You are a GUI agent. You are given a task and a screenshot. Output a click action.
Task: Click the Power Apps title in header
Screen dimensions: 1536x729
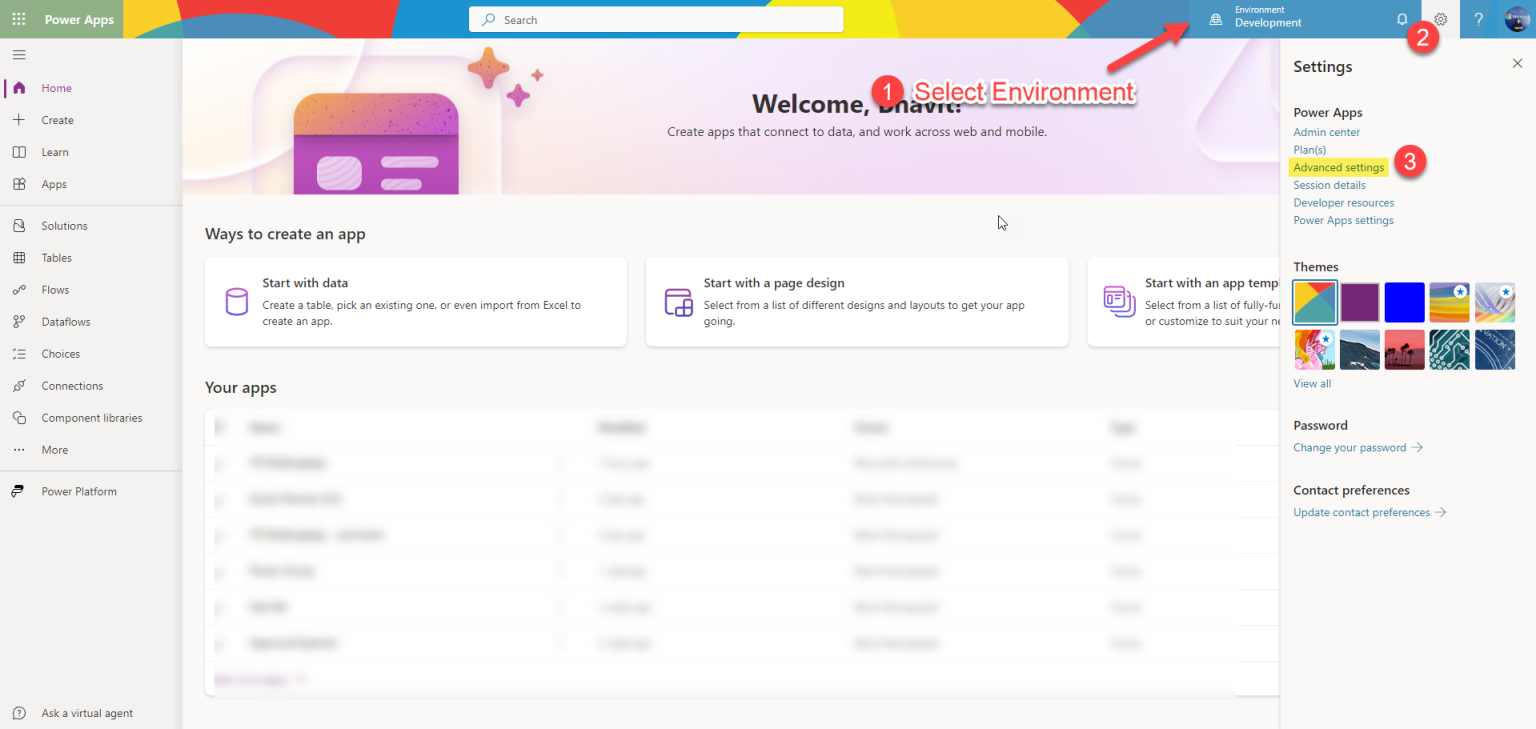[x=79, y=19]
